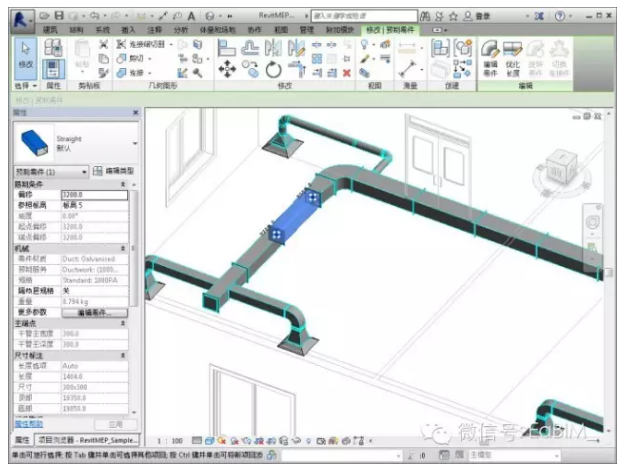The height and width of the screenshot is (471, 624).
Task: Collapse the 主端点 section in properties
Action: pyautogui.click(x=123, y=323)
